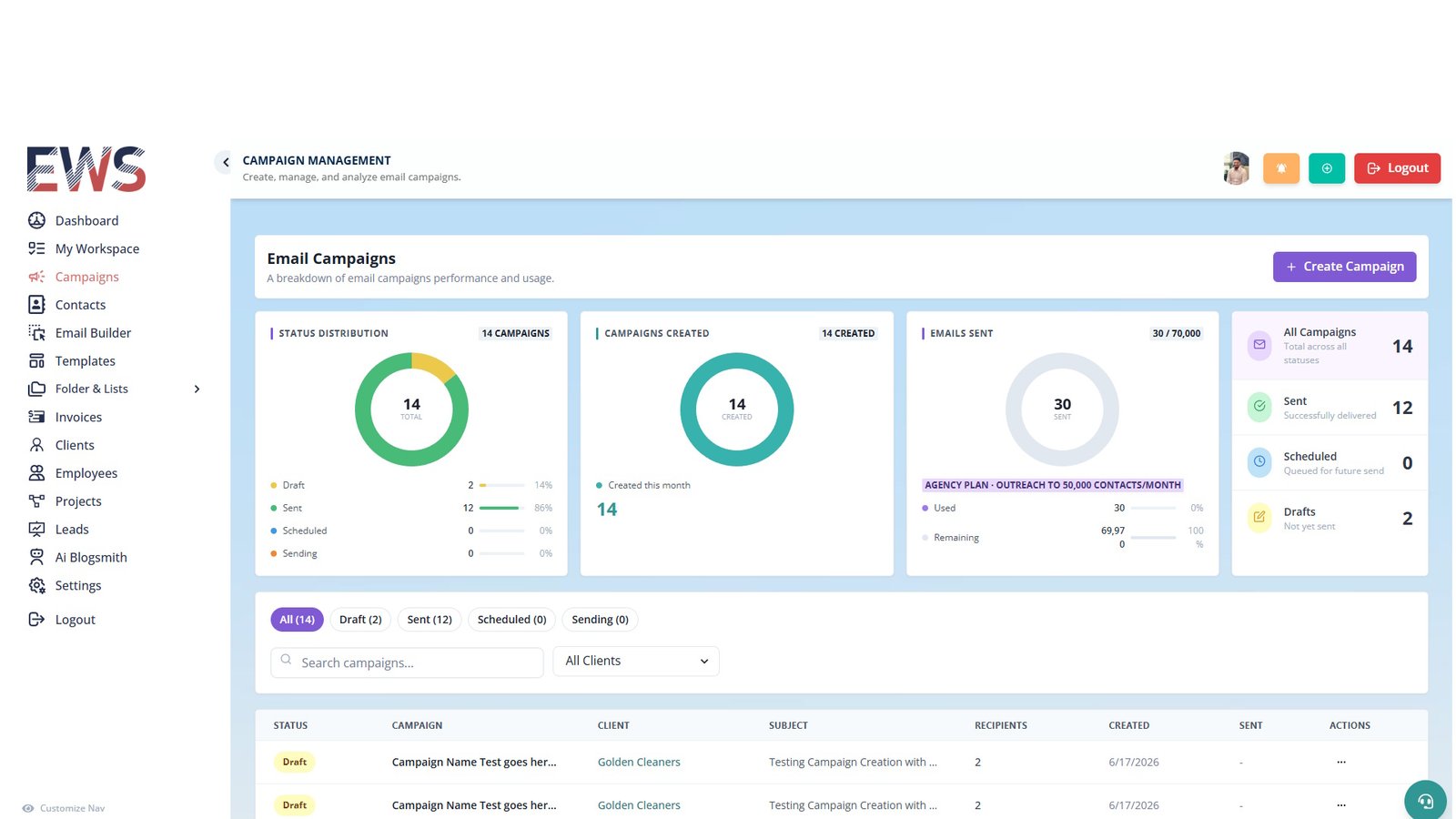Viewport: 1456px width, 819px height.
Task: Click the Clients person icon
Action: pyautogui.click(x=36, y=445)
